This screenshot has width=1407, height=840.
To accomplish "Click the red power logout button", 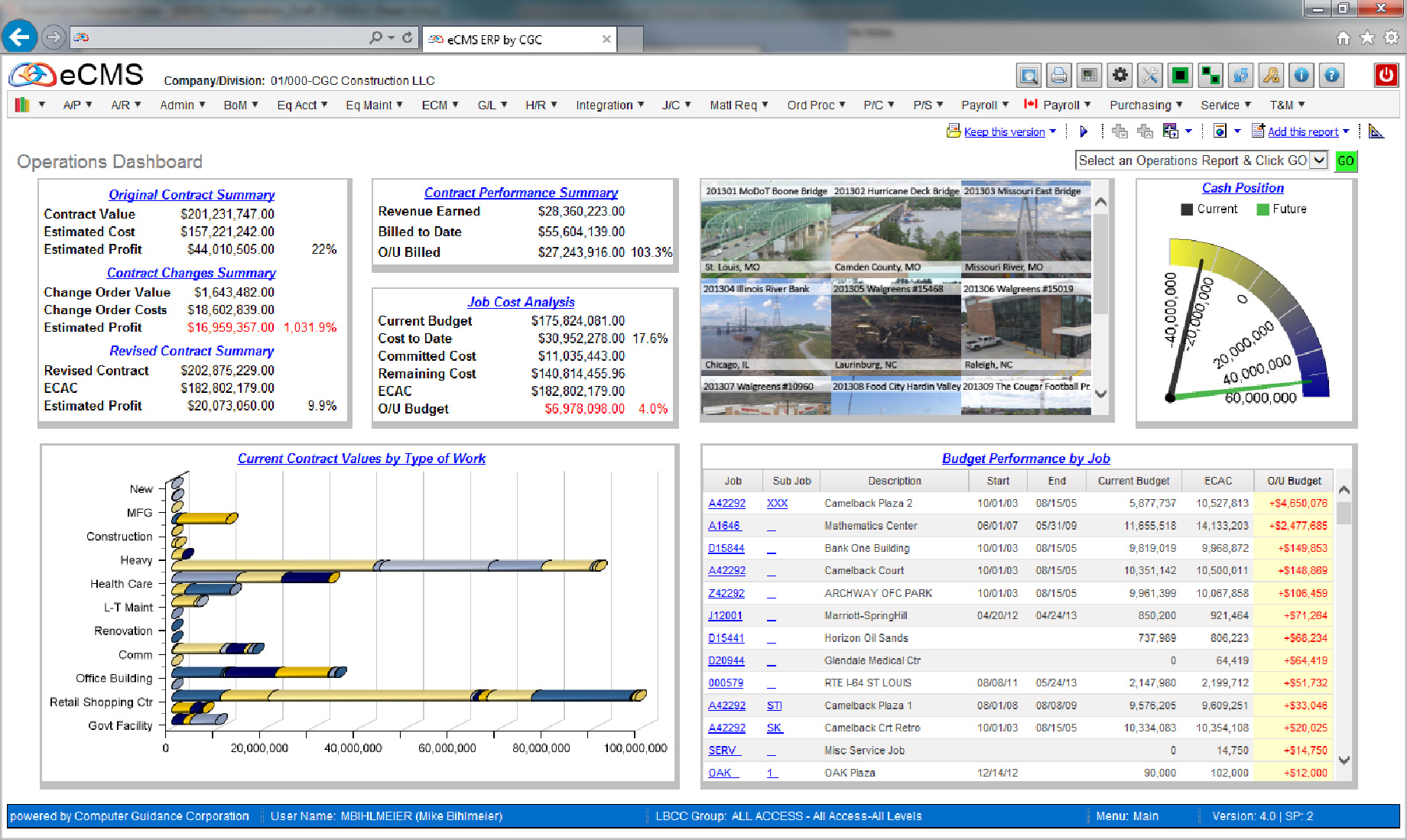I will (x=1386, y=76).
